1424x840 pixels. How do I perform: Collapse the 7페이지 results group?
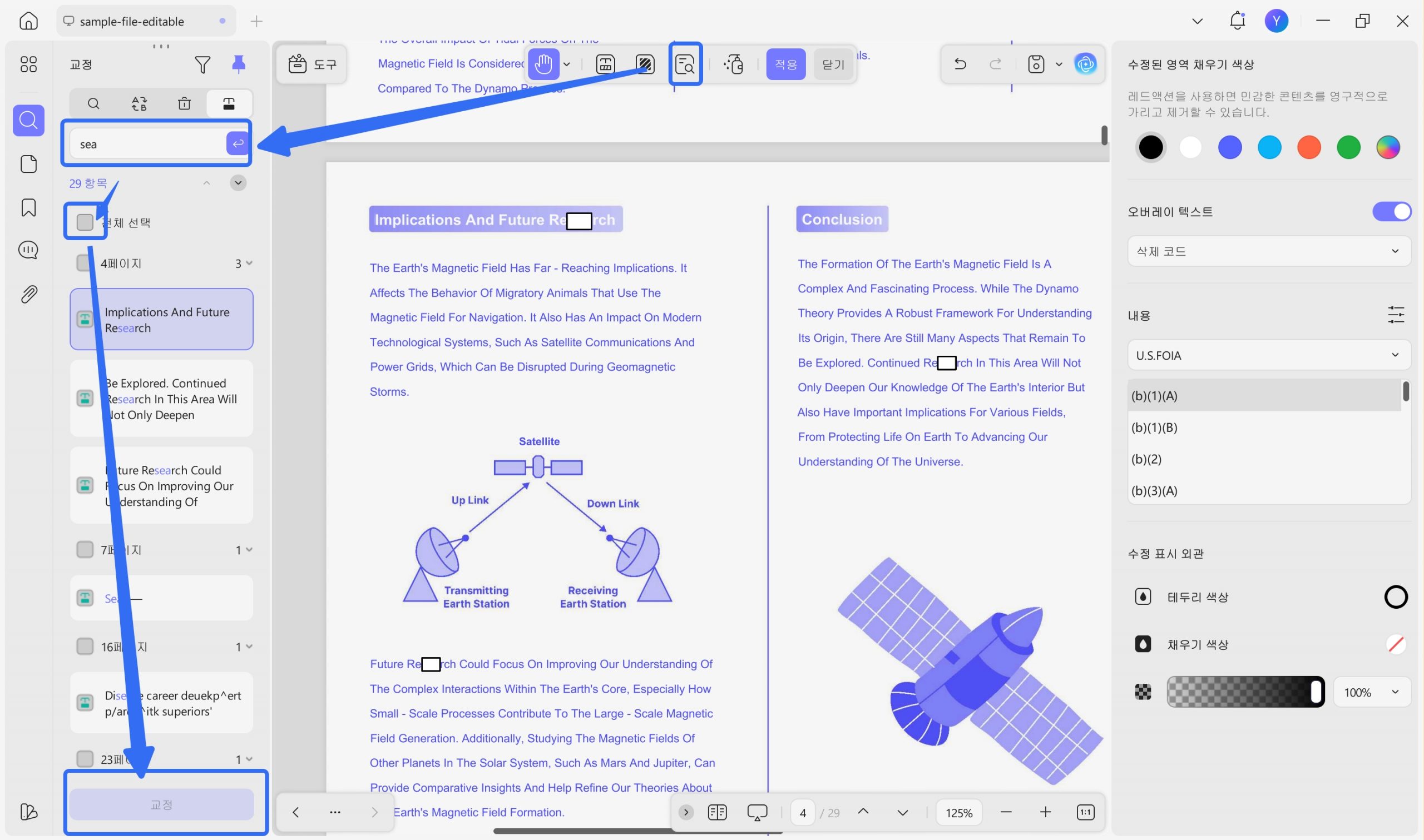click(x=249, y=549)
